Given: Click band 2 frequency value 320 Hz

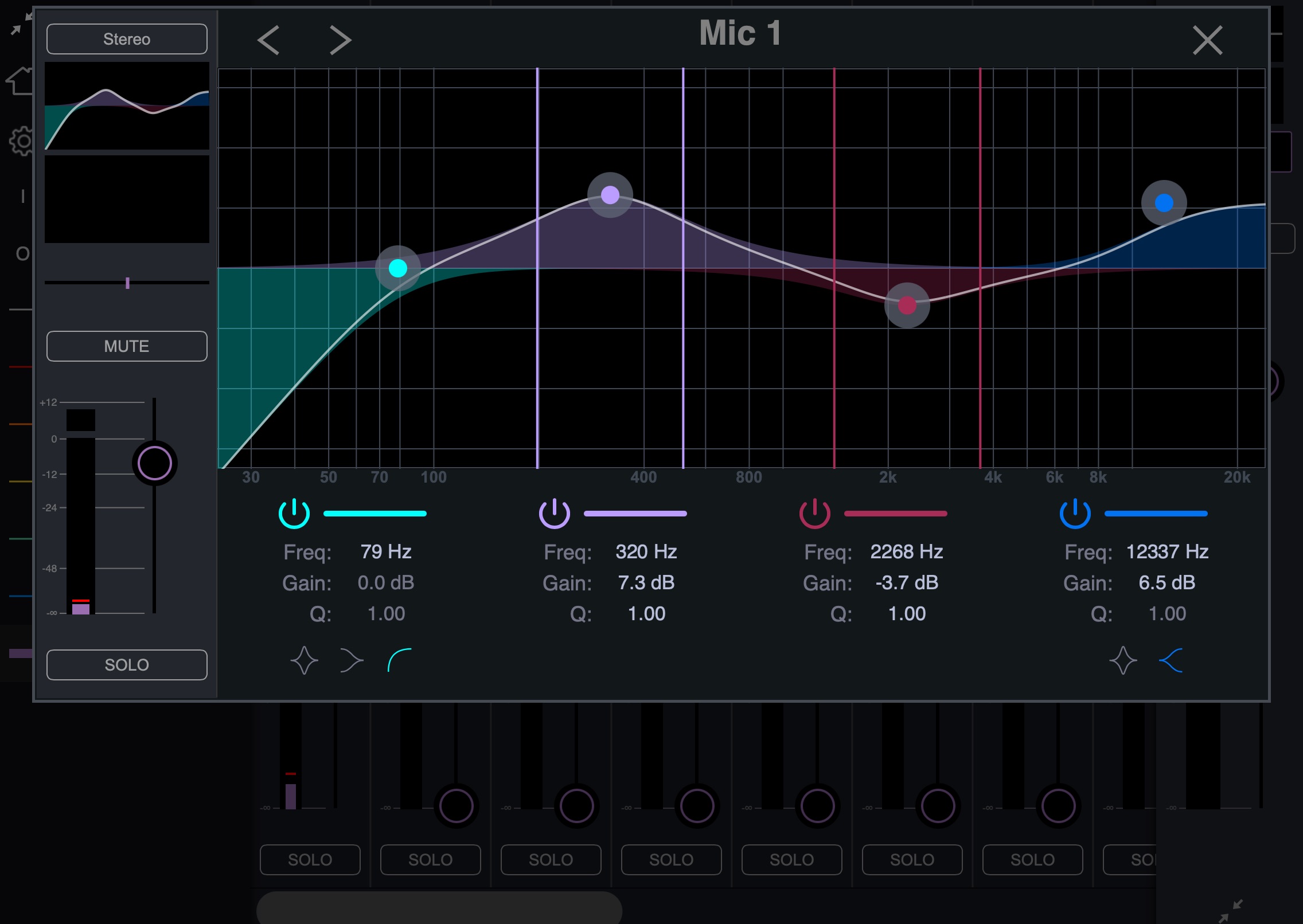Looking at the screenshot, I should coord(646,551).
